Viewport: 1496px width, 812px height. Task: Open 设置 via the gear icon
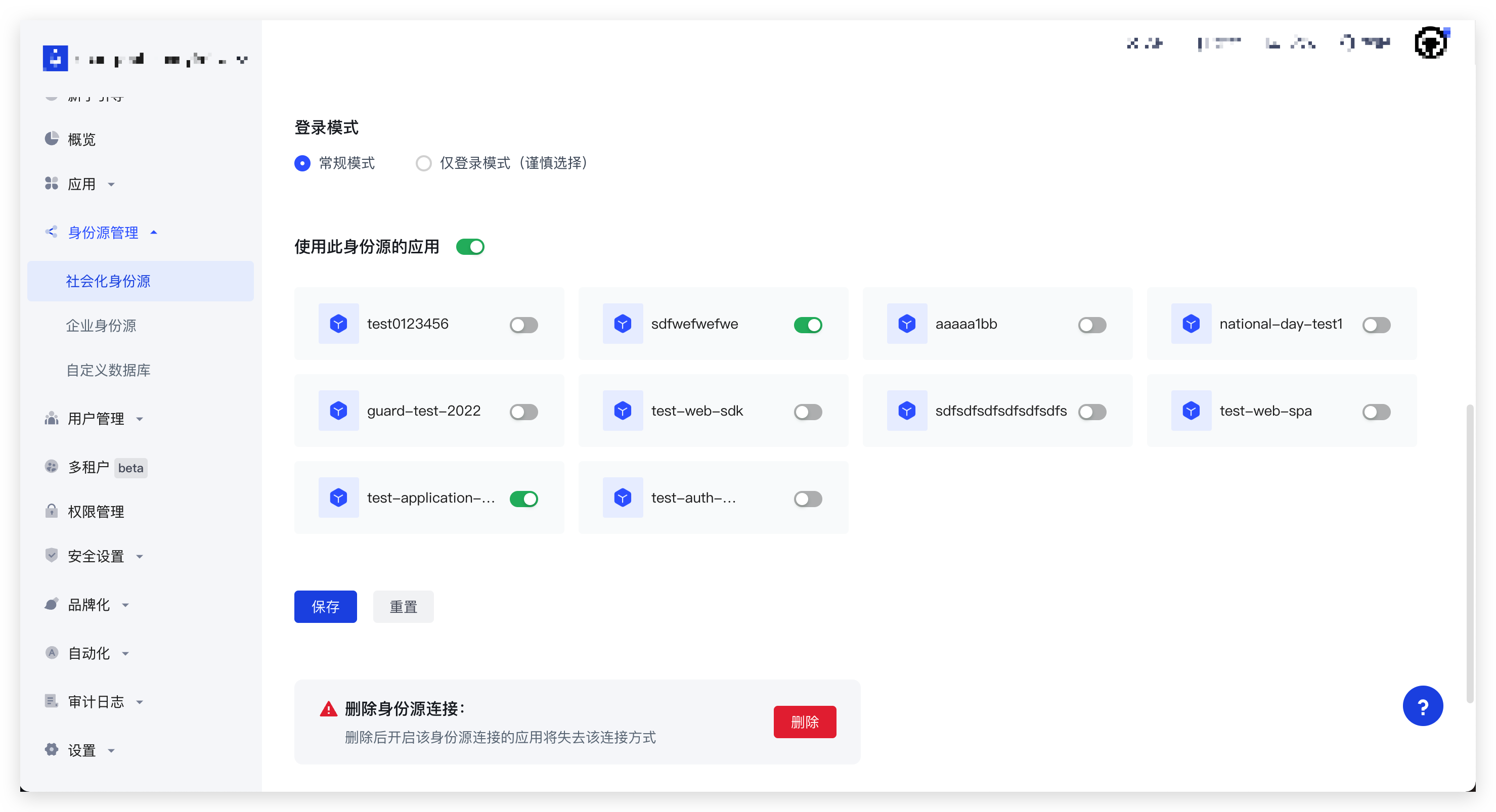(x=52, y=750)
